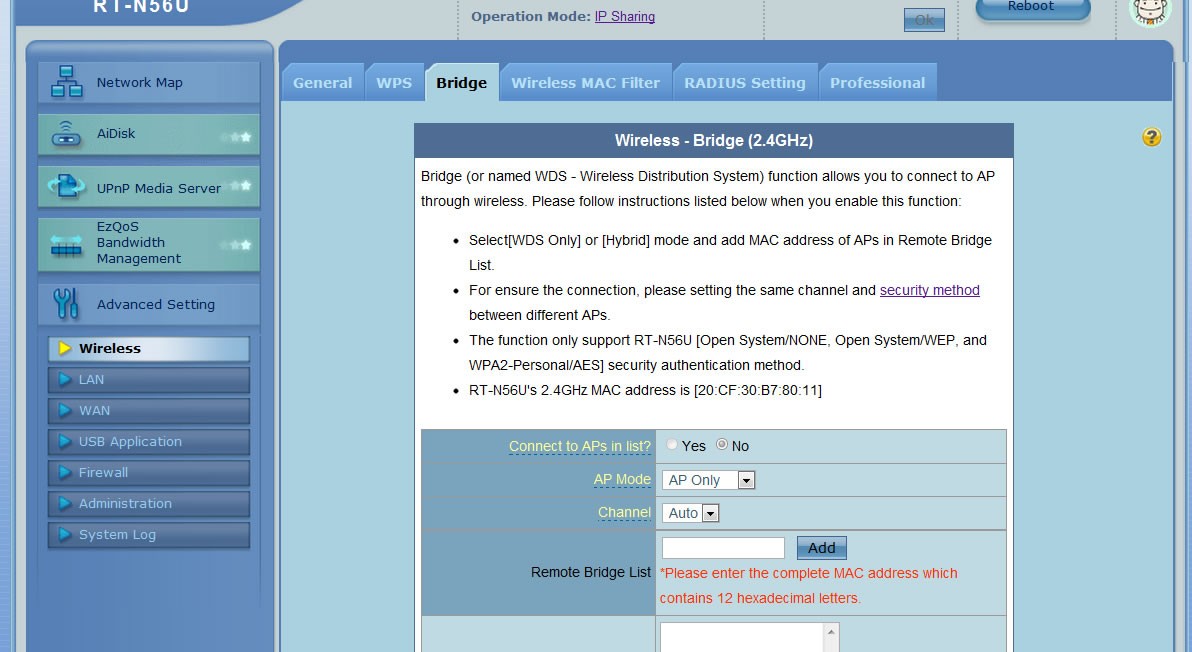The height and width of the screenshot is (652, 1192).
Task: Open the Network Map icon
Action: click(66, 81)
